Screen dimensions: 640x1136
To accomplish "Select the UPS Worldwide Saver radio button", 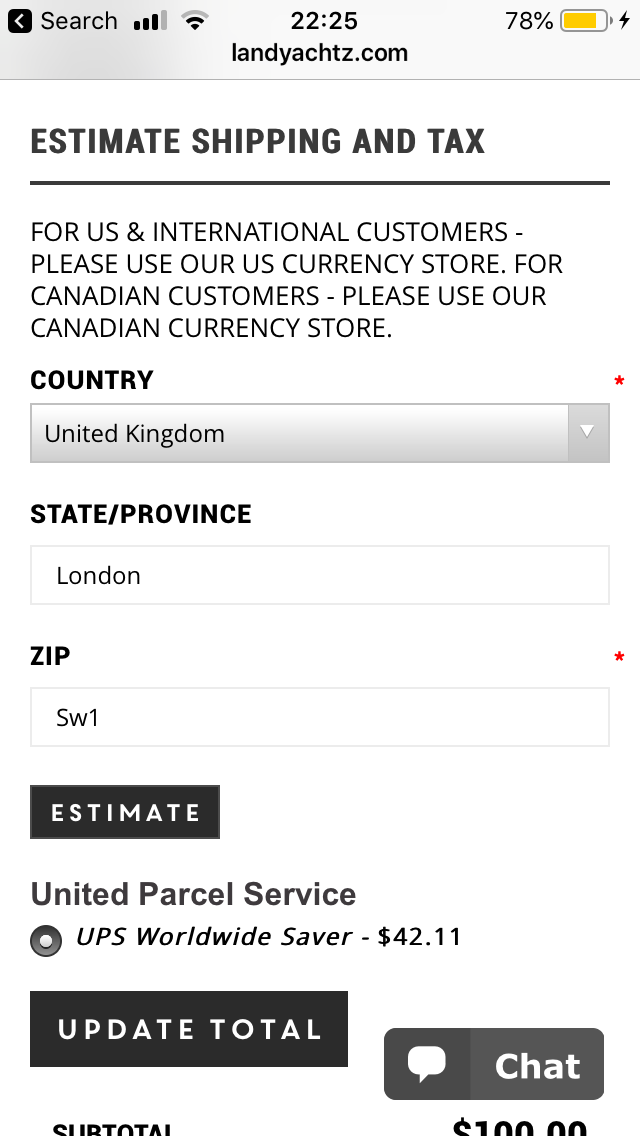I will (x=45, y=941).
